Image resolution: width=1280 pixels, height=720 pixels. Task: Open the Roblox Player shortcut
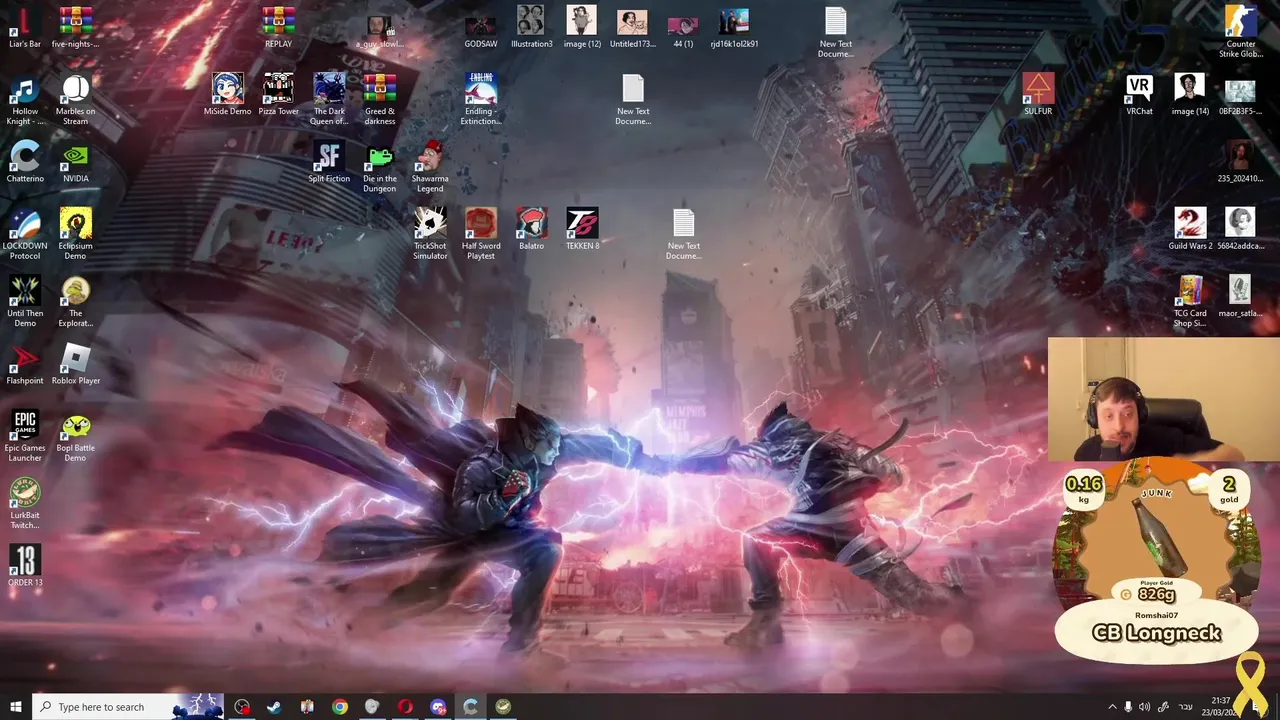(76, 364)
